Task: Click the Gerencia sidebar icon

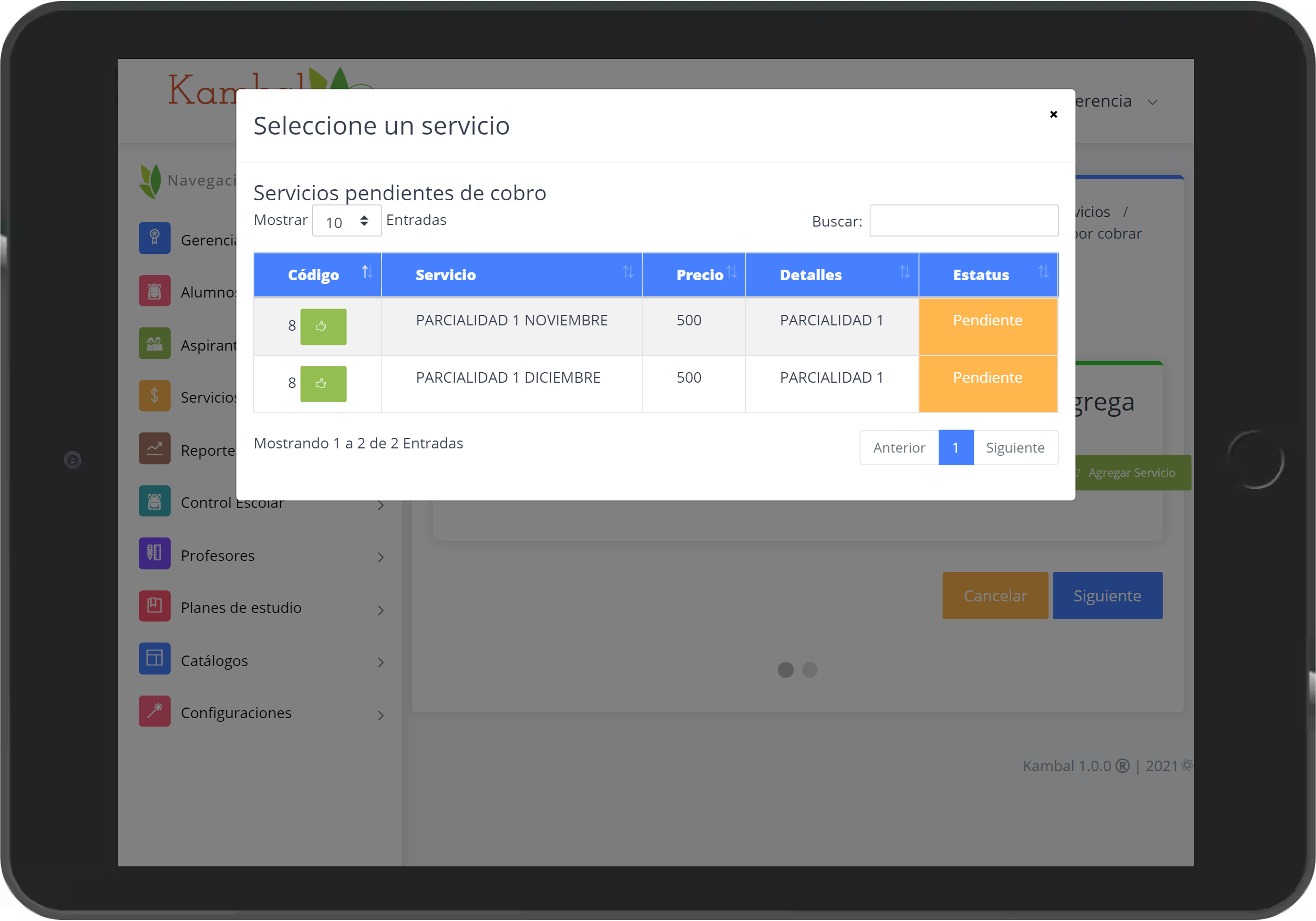Action: coord(154,238)
